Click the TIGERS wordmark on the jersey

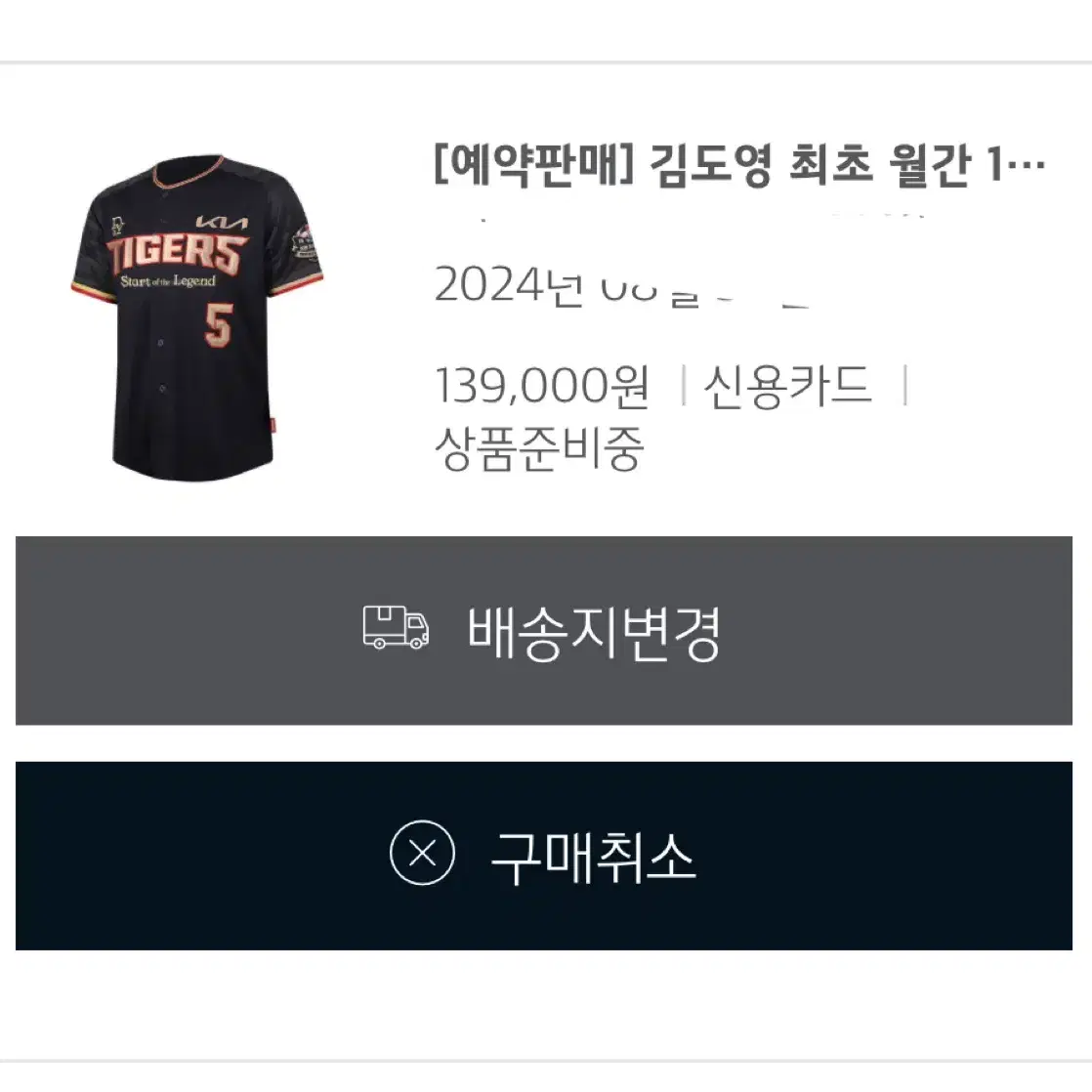(178, 254)
